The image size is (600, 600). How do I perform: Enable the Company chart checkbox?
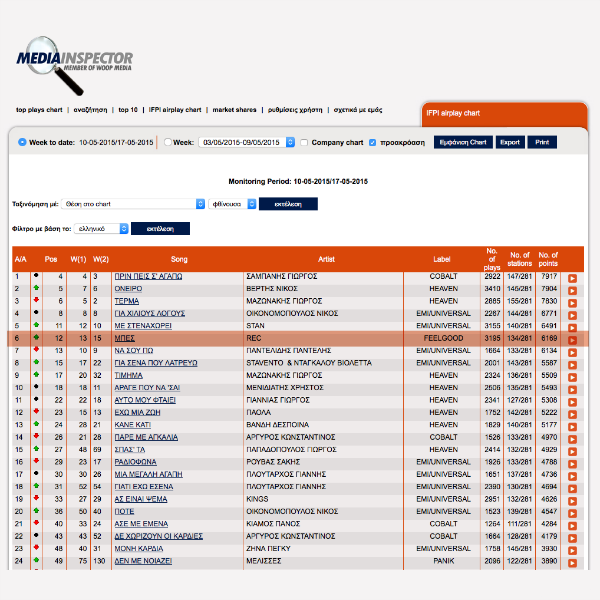click(305, 143)
